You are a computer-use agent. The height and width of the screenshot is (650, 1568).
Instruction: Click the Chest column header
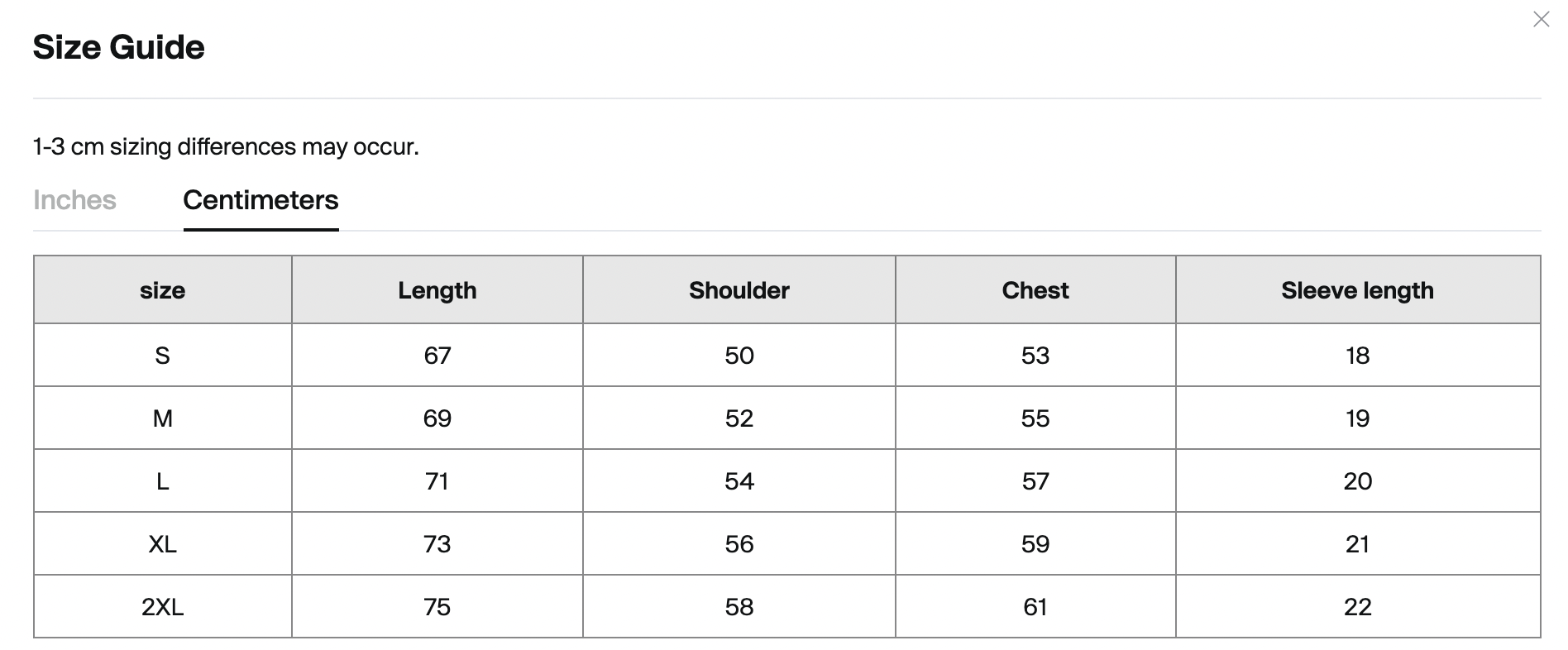[x=1035, y=290]
